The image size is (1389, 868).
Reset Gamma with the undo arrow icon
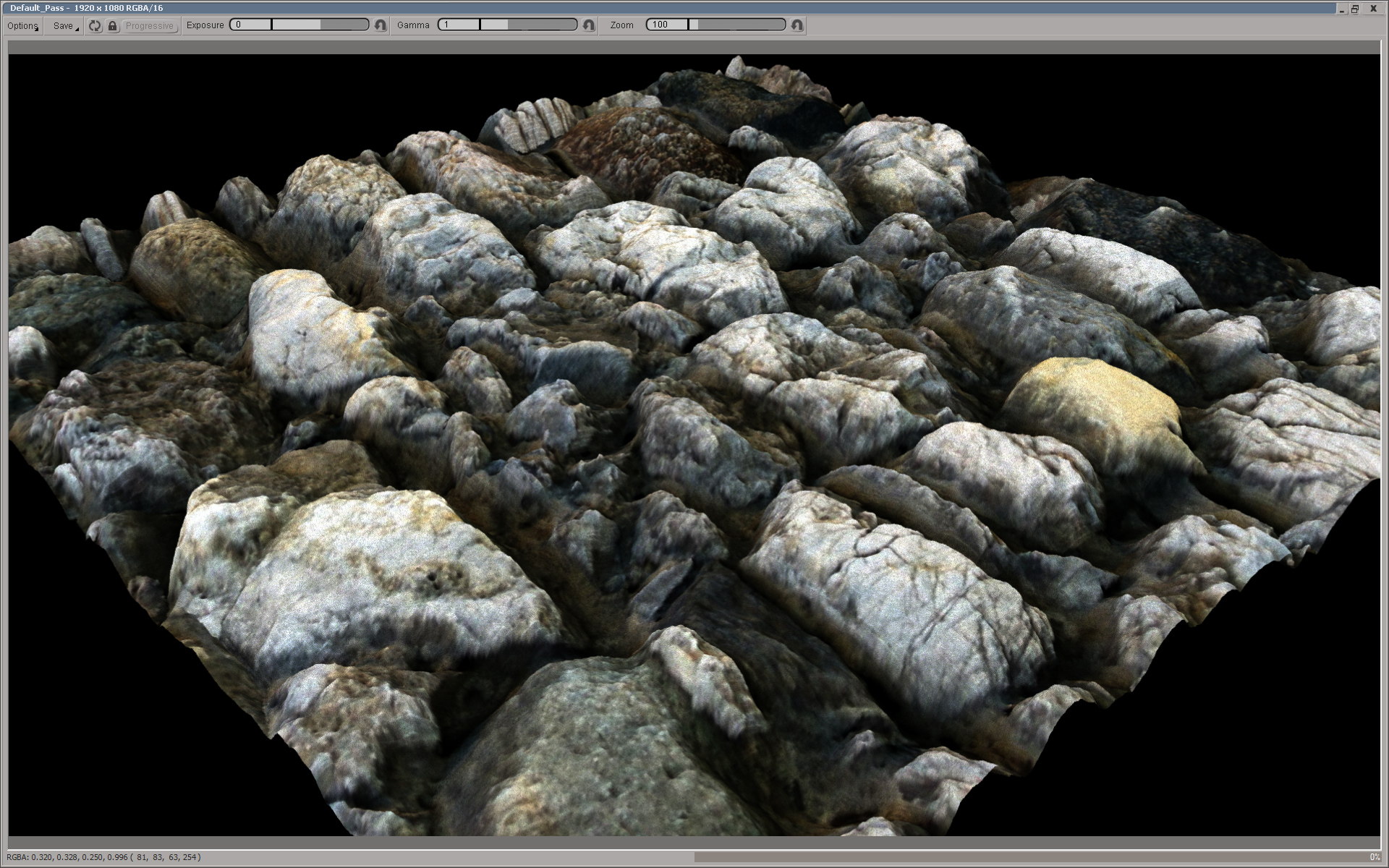589,25
